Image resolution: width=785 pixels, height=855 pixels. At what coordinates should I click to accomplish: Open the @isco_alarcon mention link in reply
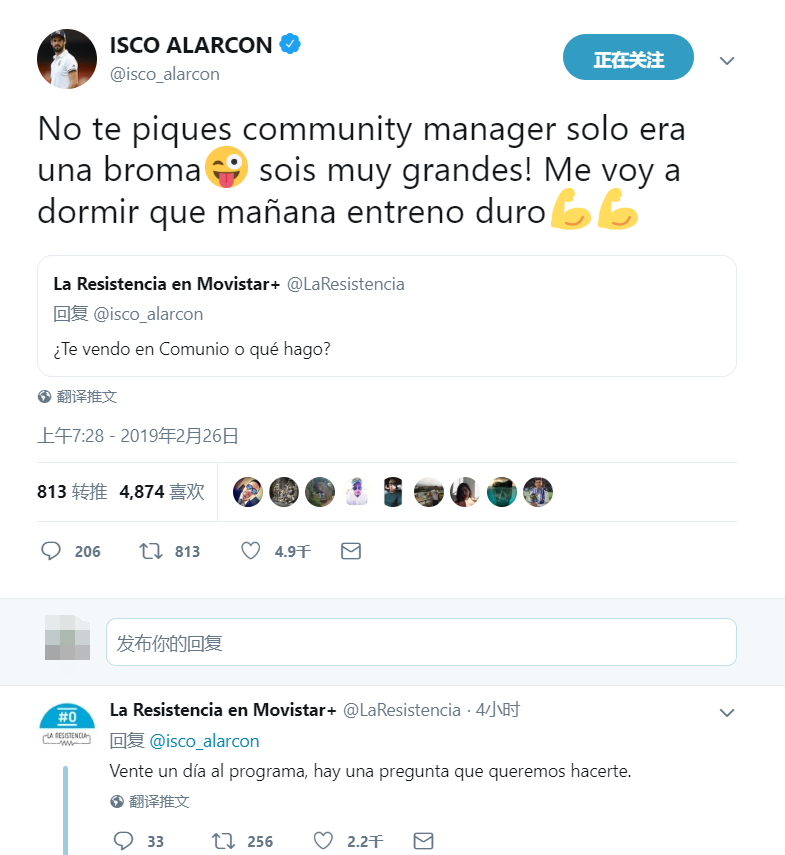[204, 741]
